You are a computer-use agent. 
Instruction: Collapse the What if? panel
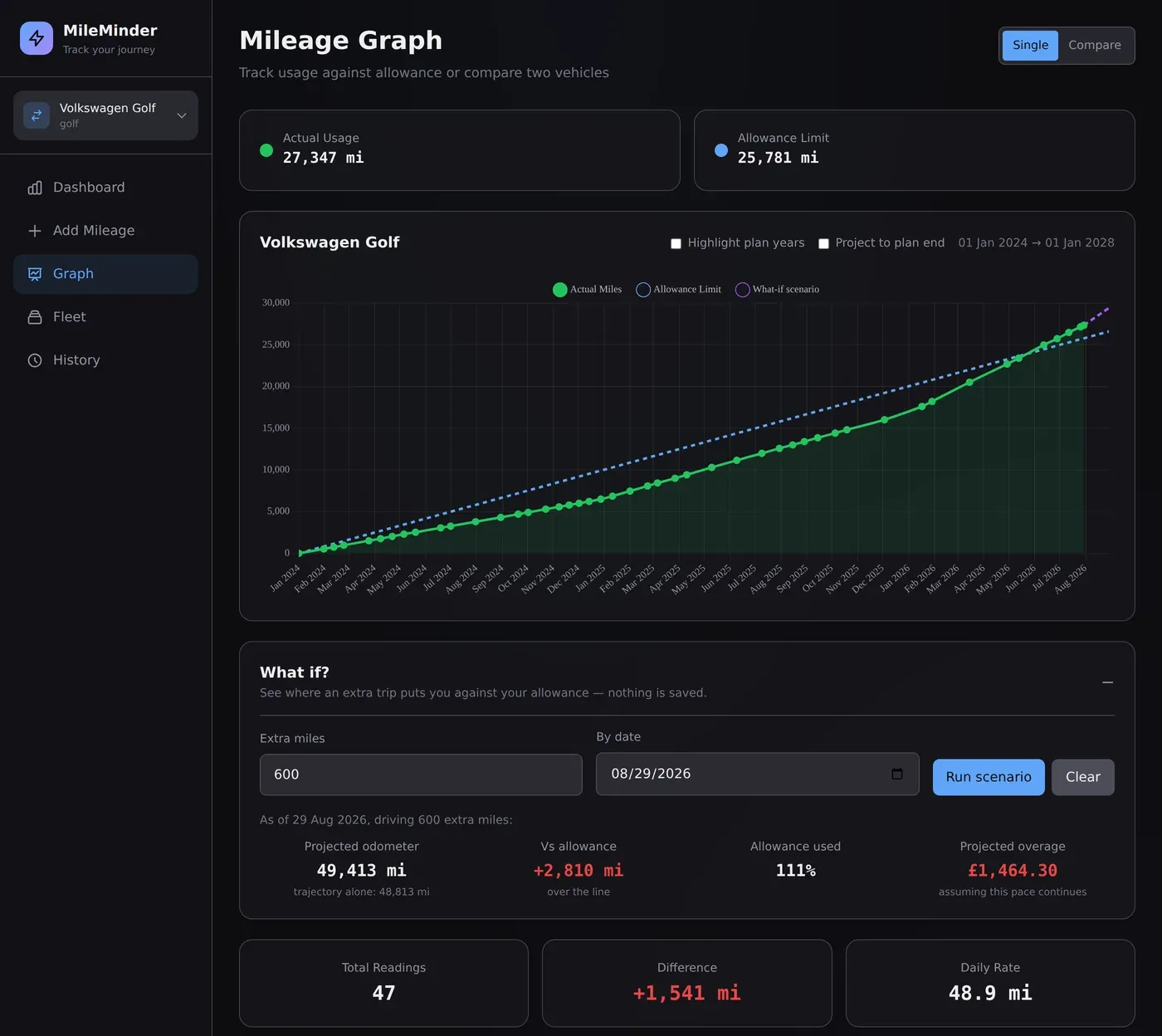click(1107, 682)
